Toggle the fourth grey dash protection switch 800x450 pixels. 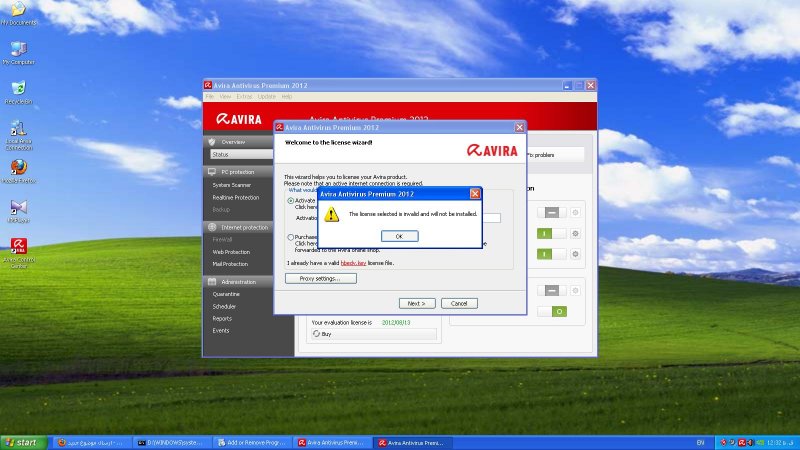(552, 291)
